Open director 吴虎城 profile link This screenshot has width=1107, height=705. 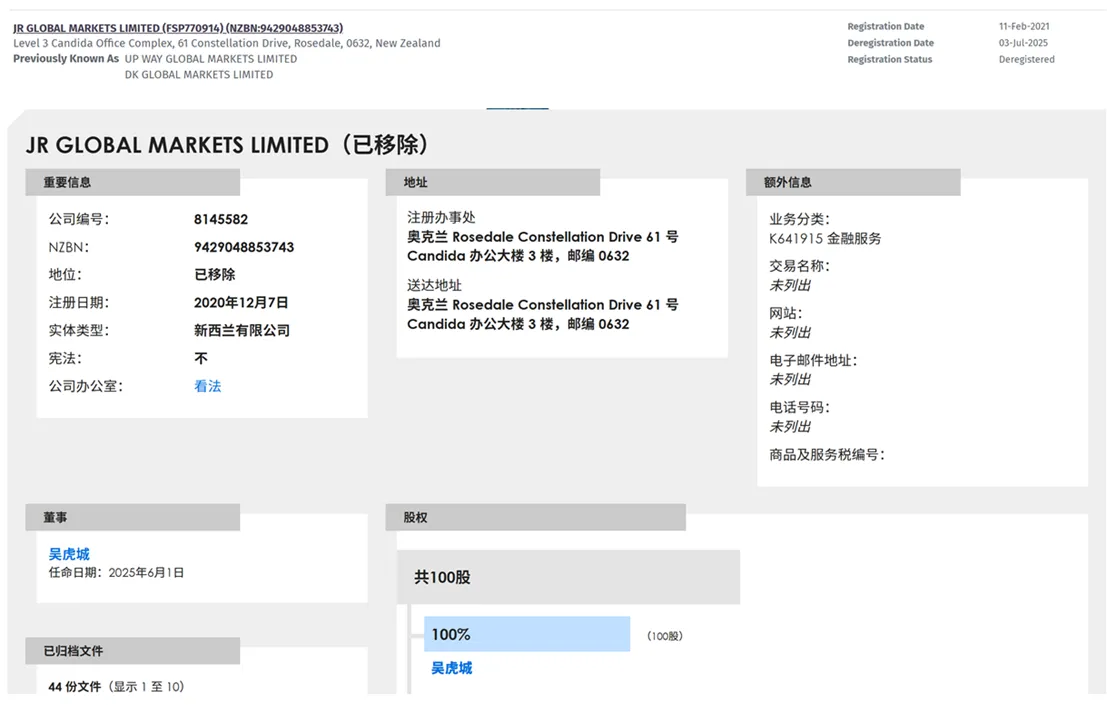69,554
